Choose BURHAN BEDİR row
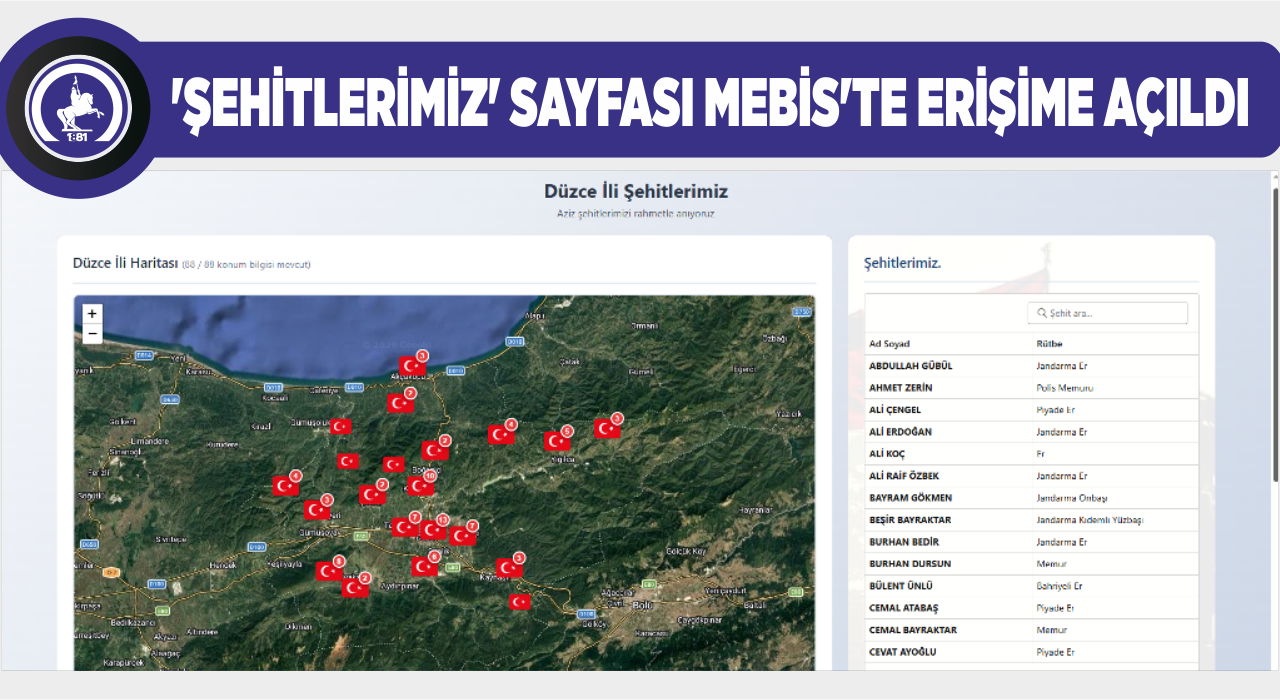1280x700 pixels. click(1031, 542)
